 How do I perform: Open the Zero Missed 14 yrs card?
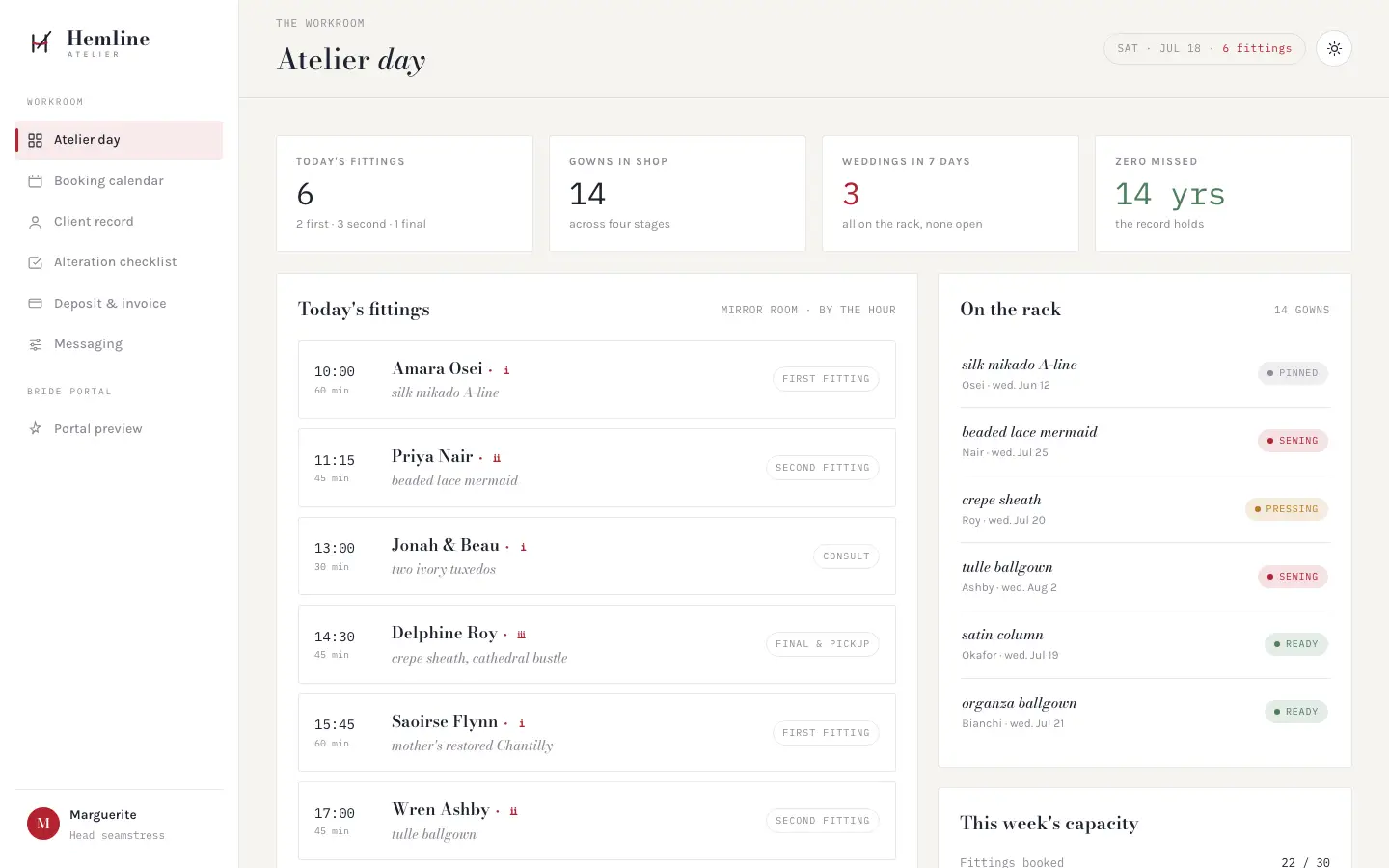(x=1223, y=194)
